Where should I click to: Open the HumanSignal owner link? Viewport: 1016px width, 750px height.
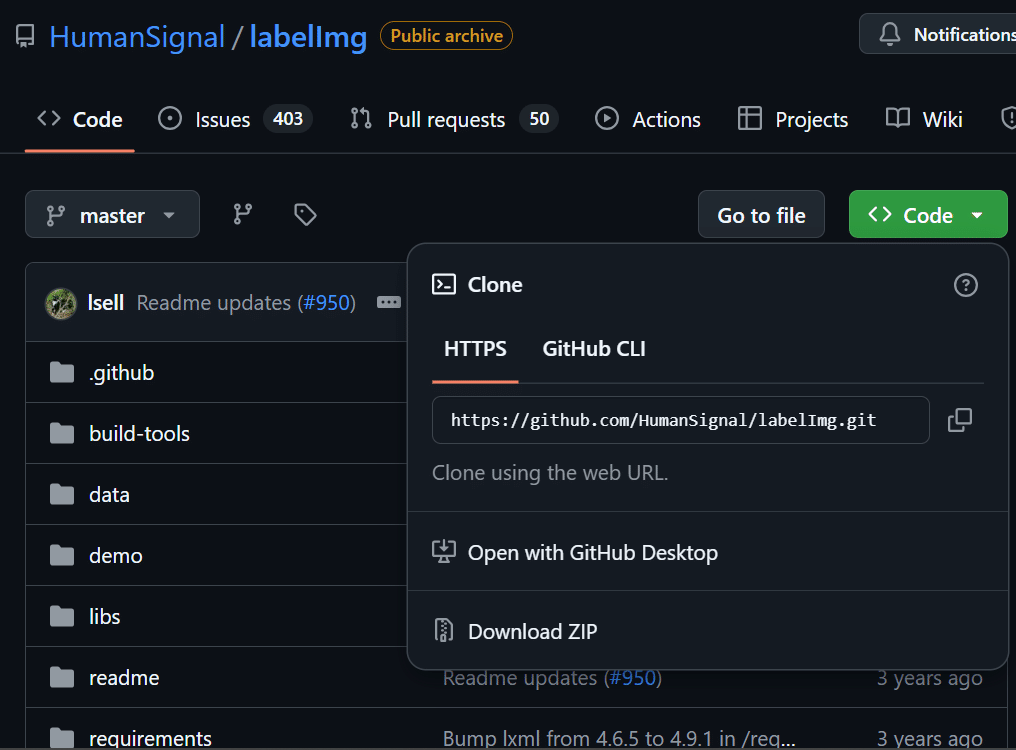137,37
